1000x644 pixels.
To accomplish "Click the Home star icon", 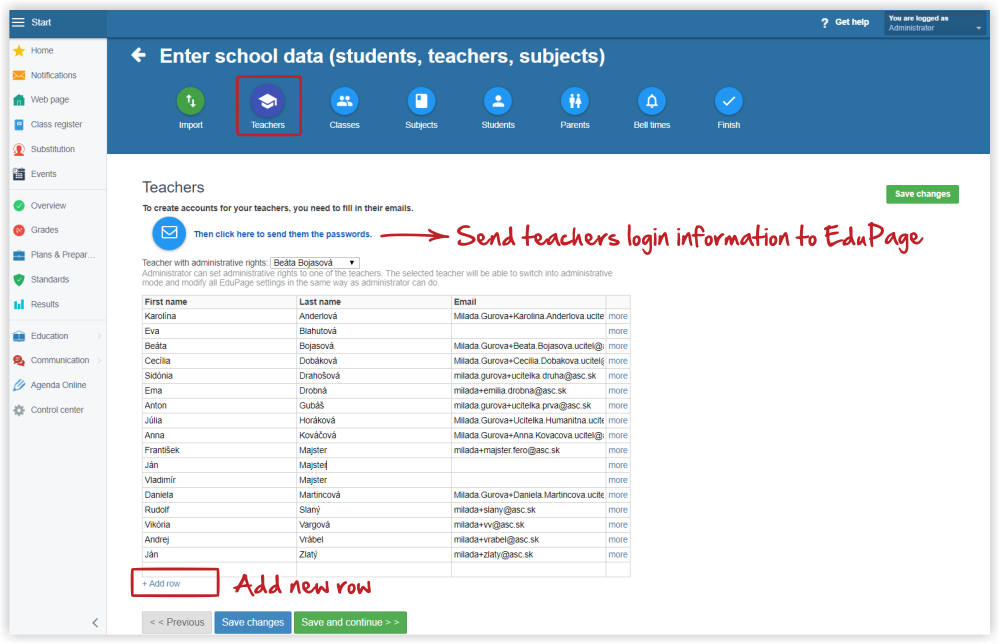I will click(x=19, y=50).
